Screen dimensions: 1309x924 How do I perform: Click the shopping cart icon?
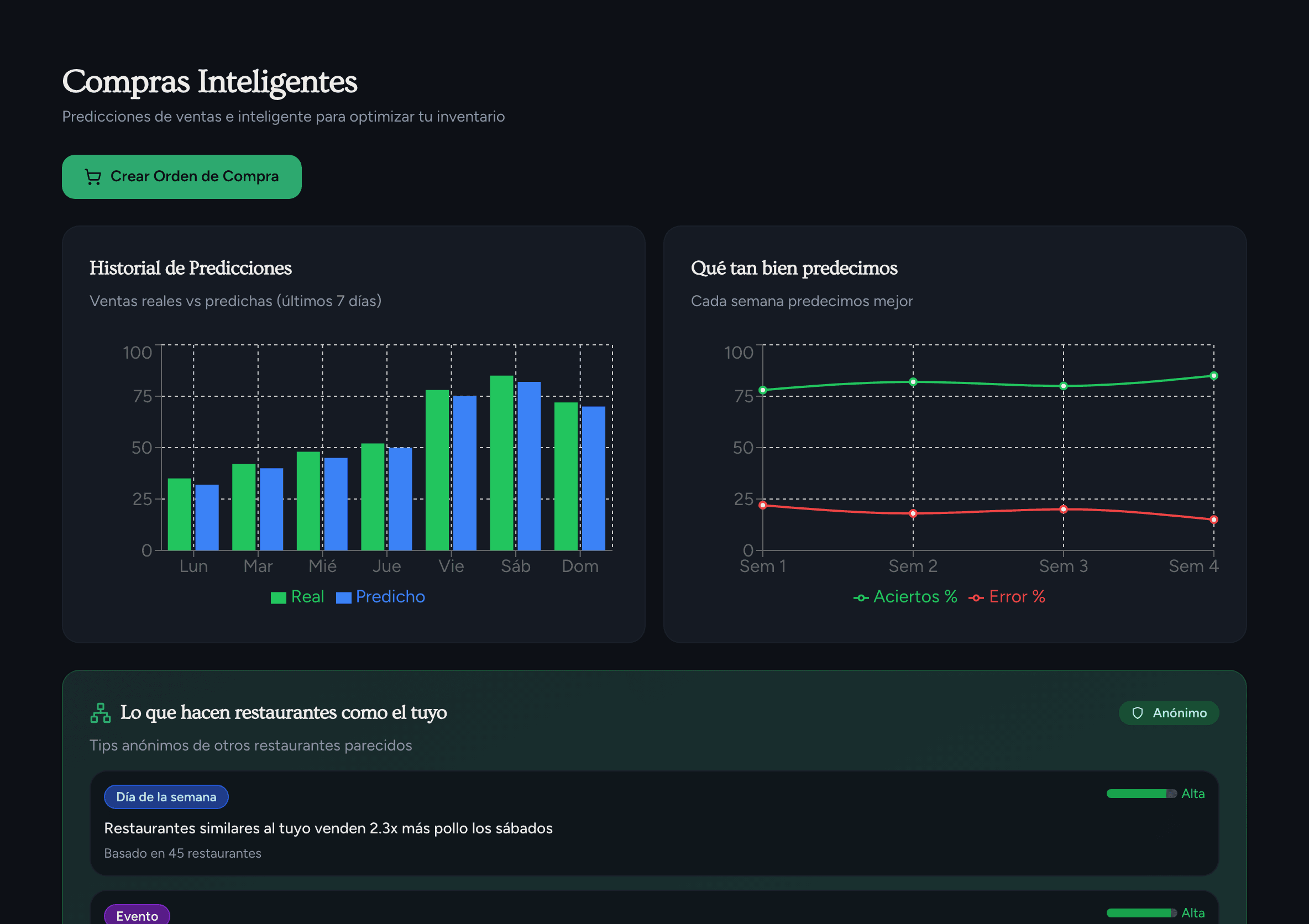93,177
